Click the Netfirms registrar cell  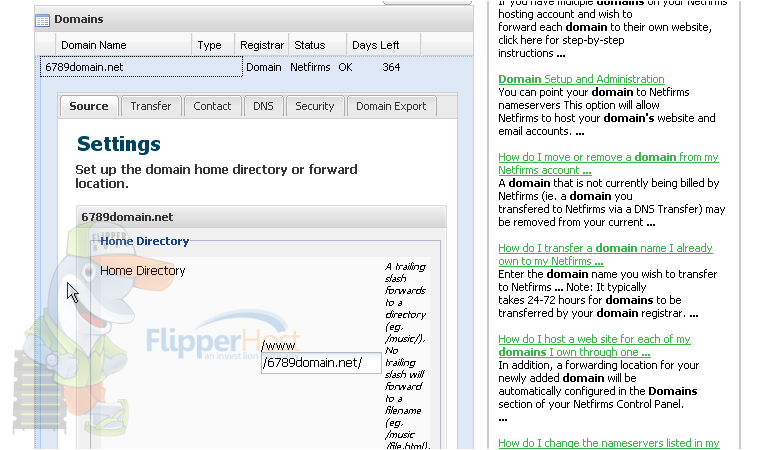(310, 67)
